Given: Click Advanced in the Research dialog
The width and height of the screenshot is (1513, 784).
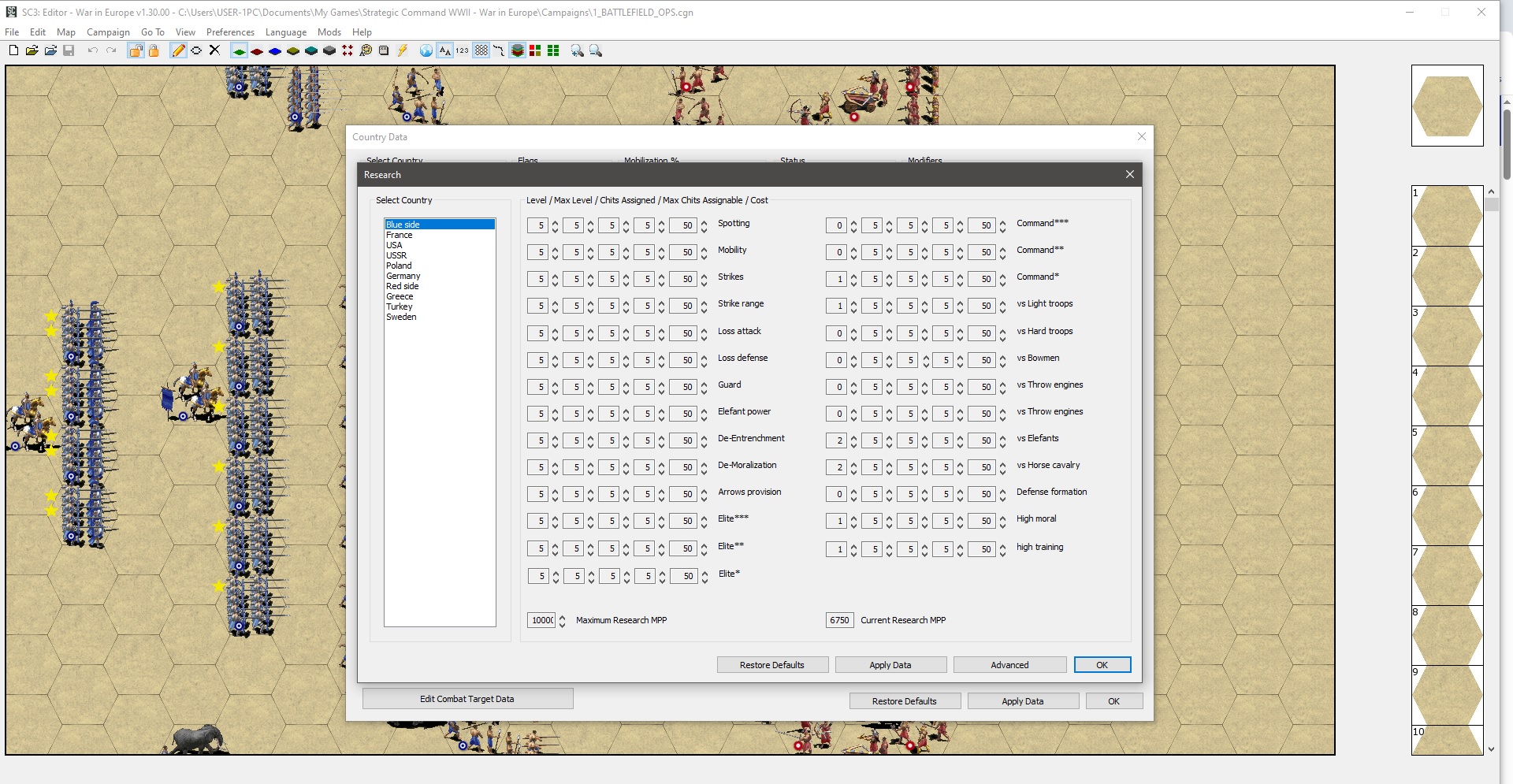Looking at the screenshot, I should (1009, 665).
